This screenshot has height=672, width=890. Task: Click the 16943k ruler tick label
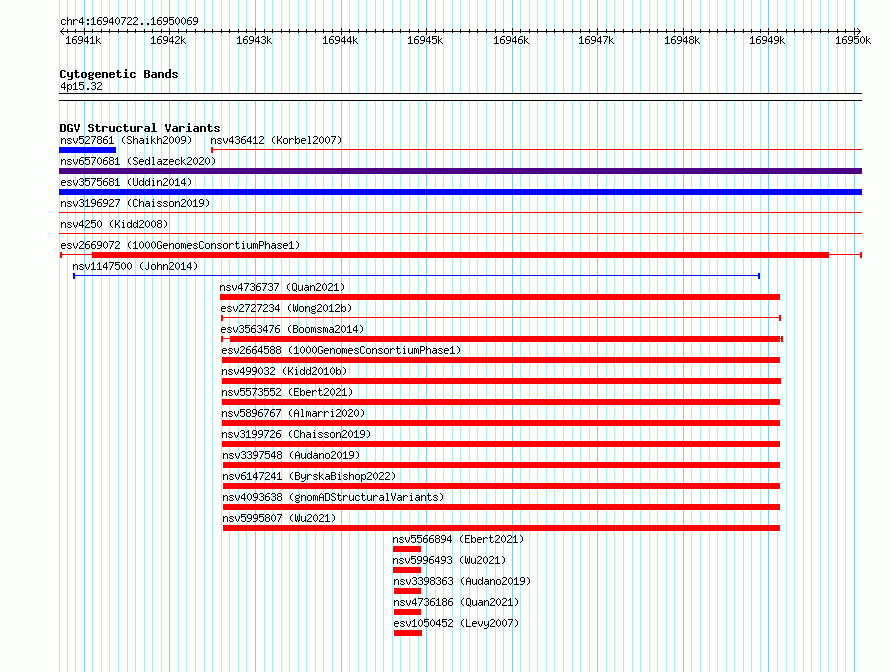[254, 40]
